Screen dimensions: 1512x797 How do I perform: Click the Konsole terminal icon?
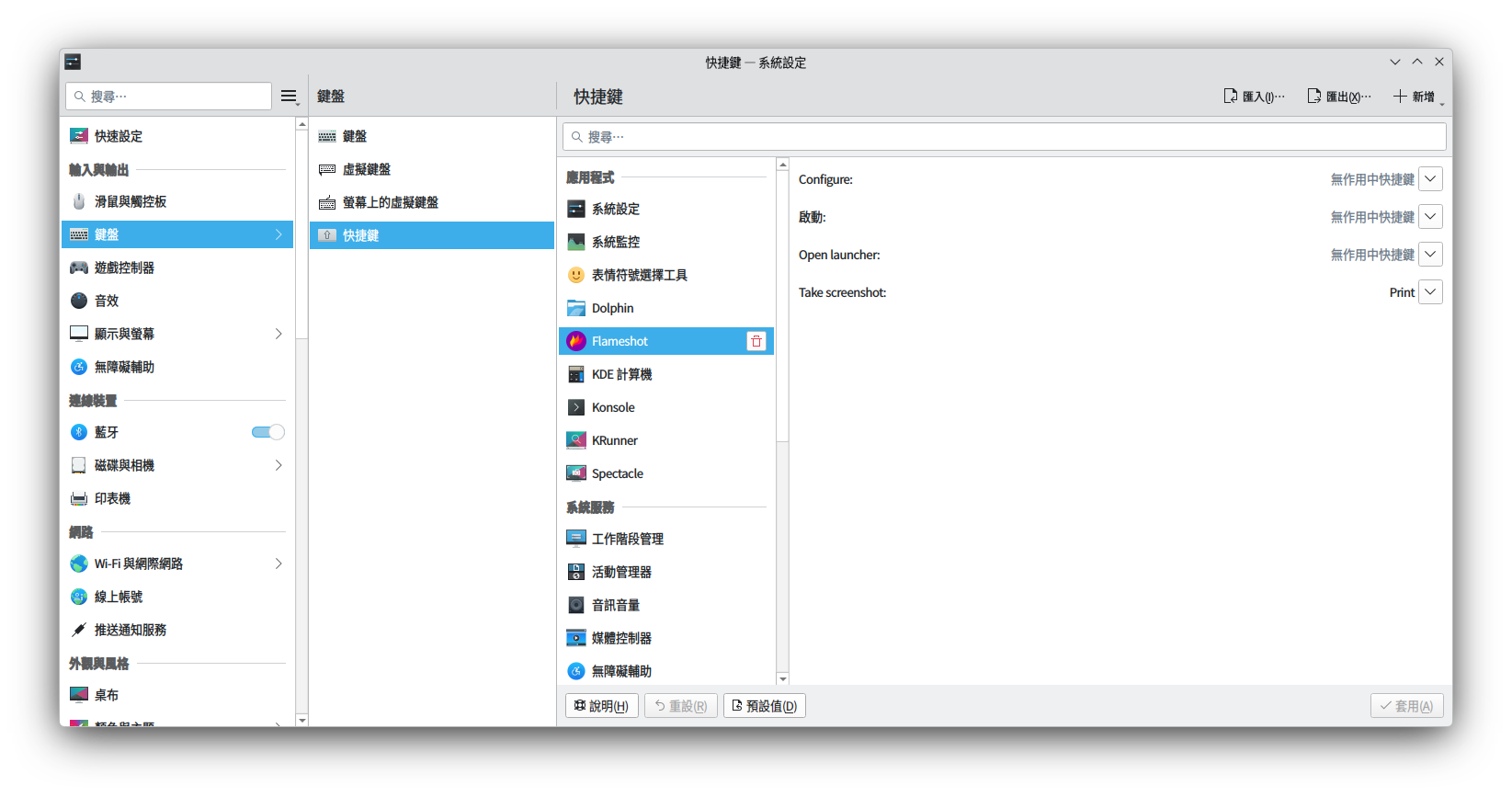point(576,407)
